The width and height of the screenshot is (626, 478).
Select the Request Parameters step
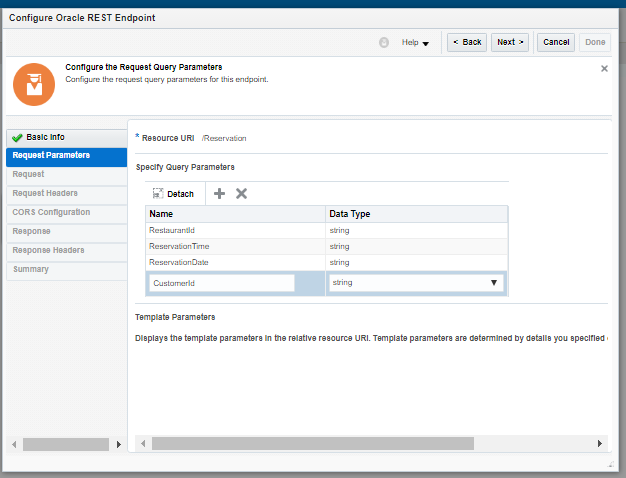67,157
